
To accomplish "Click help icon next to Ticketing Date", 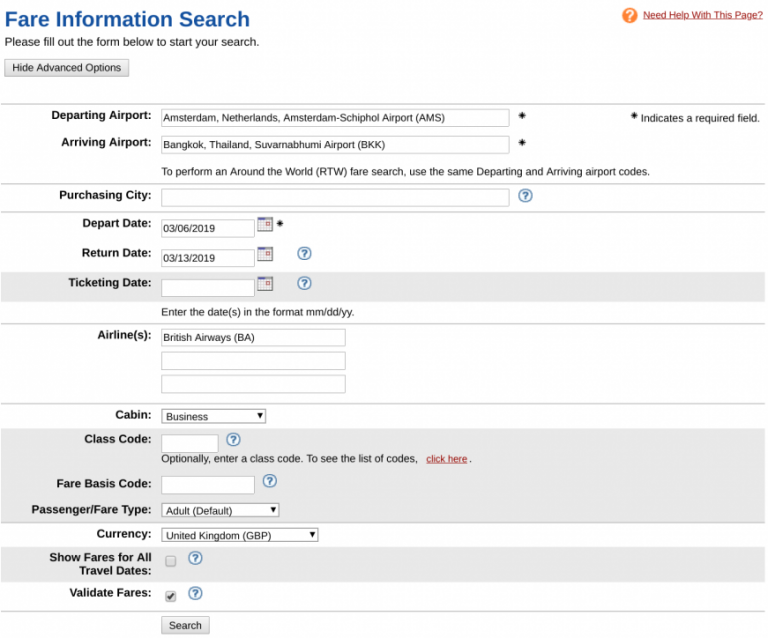I will tap(305, 283).
